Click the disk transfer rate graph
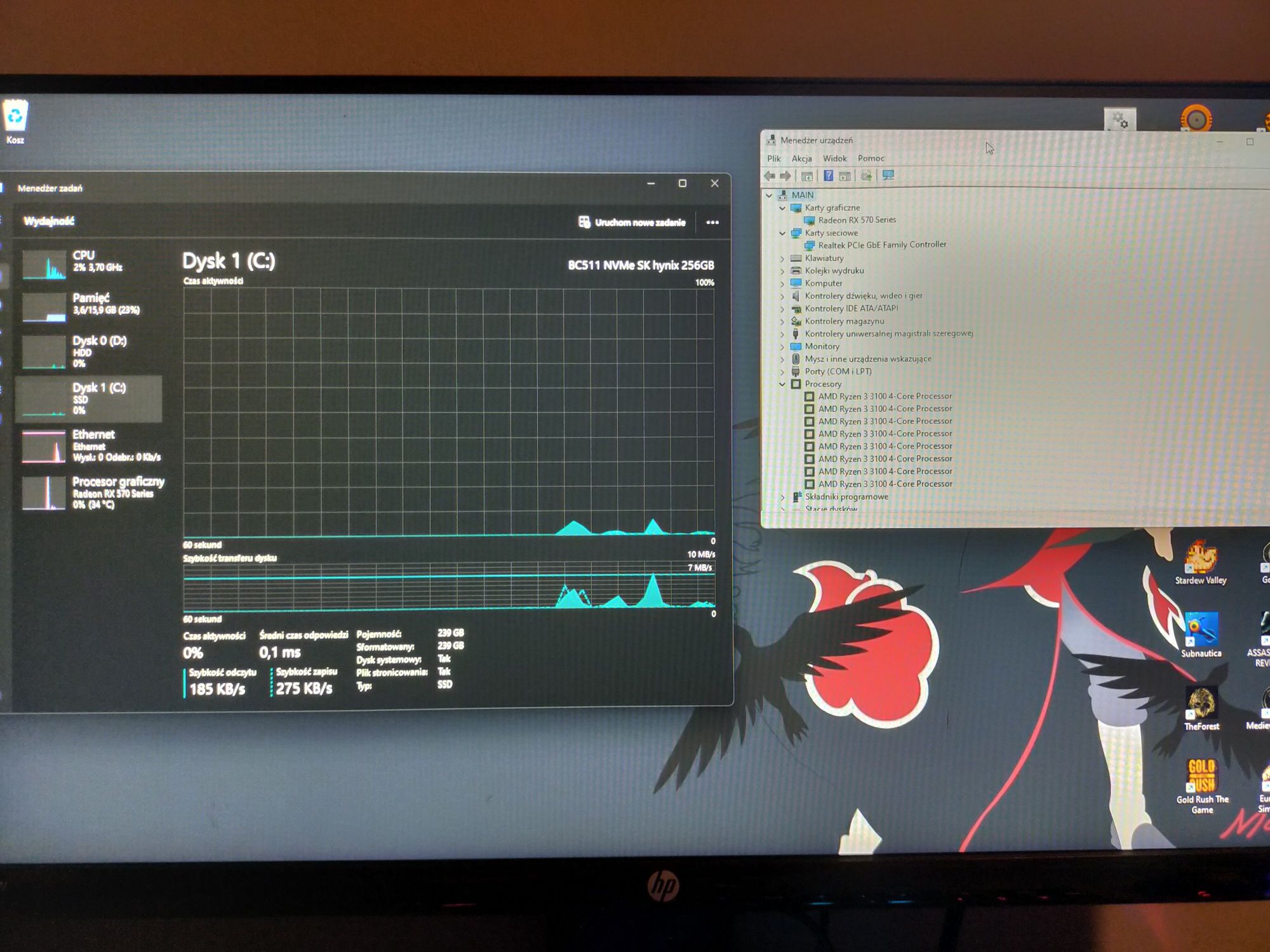 point(449,586)
